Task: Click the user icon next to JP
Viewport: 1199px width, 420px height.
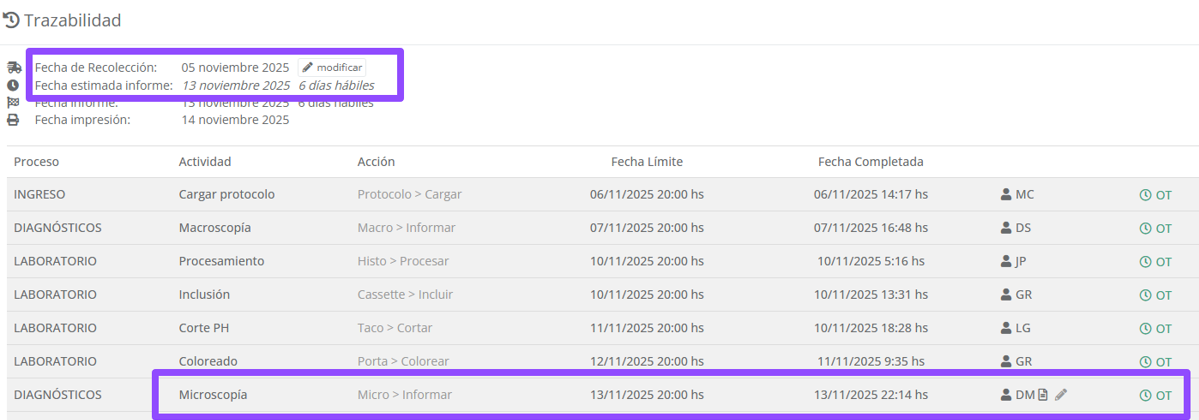Action: coord(1006,262)
